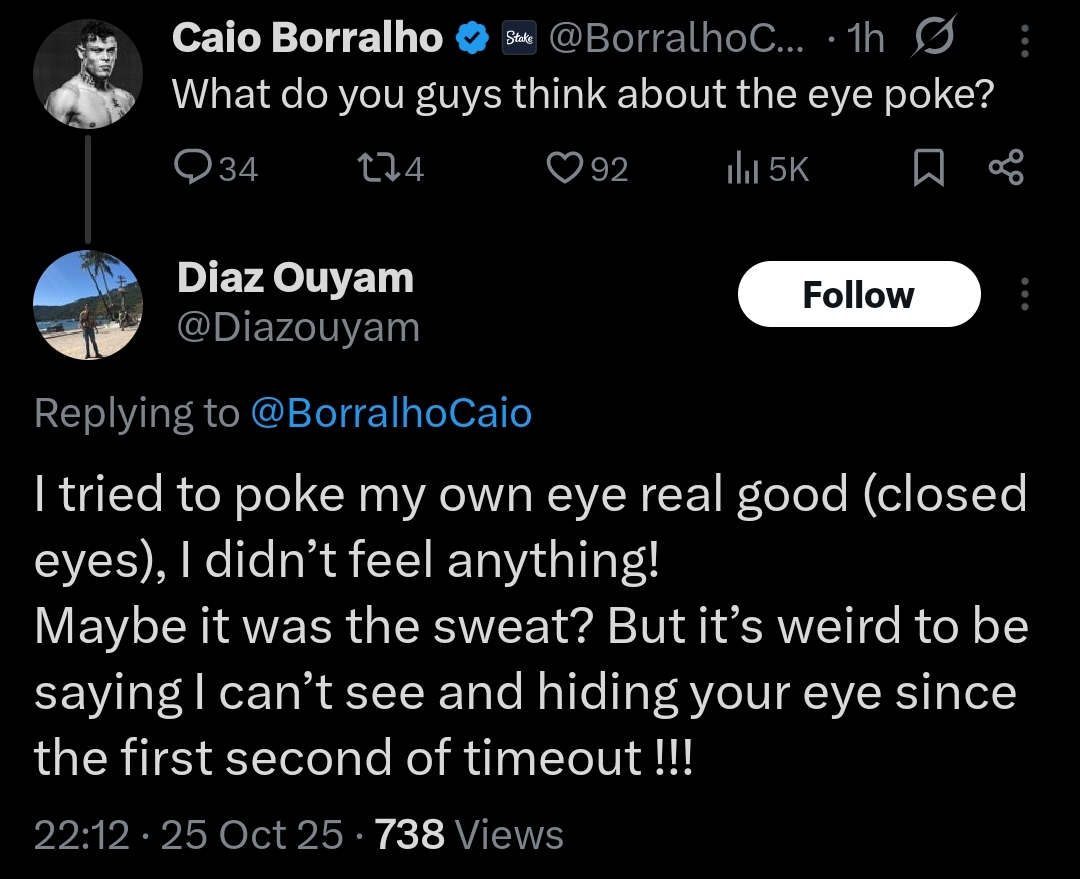Visit the @Diazouyam handle
1080x879 pixels.
(x=298, y=327)
